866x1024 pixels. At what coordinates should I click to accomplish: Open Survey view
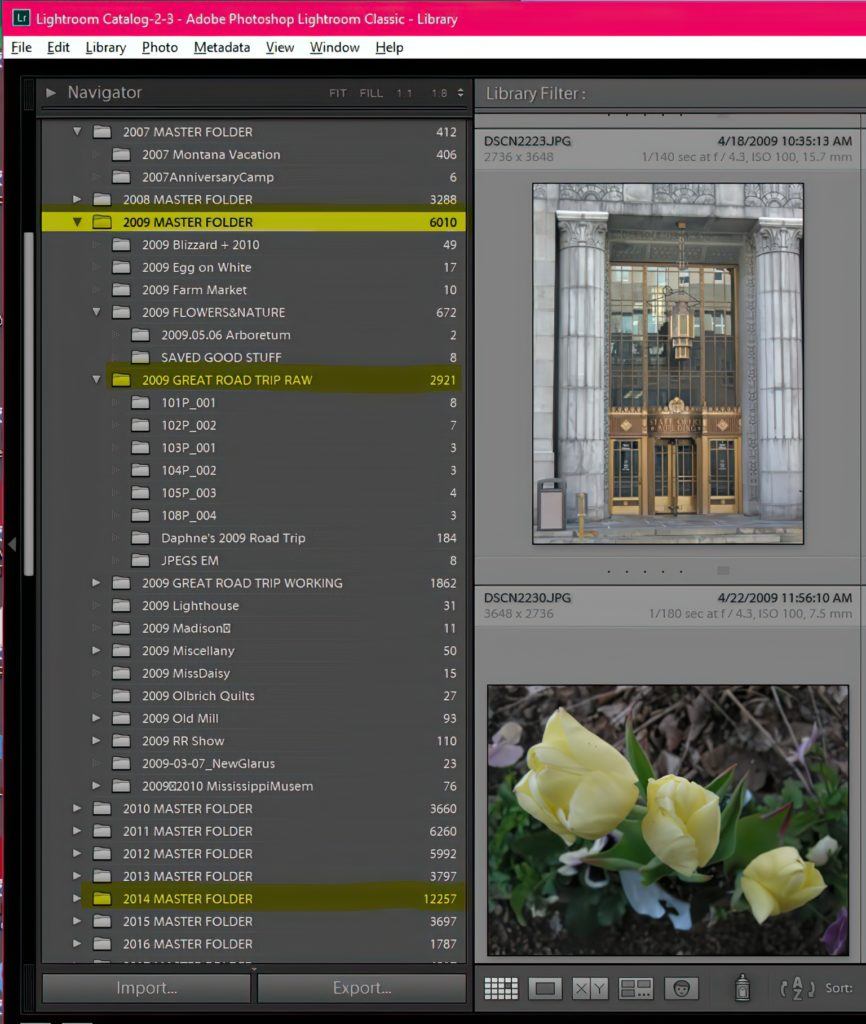click(x=636, y=988)
